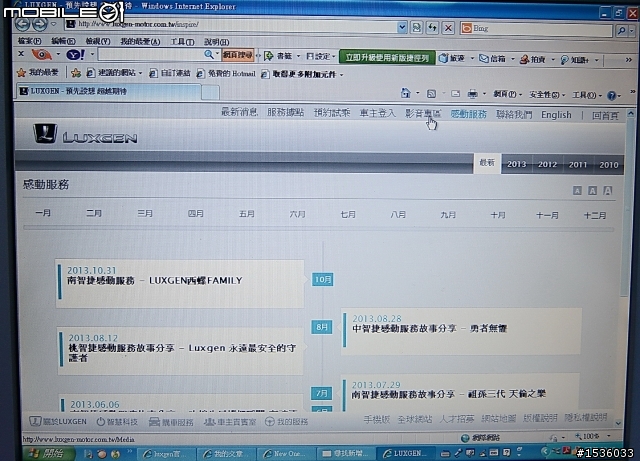Click the Stop loading X icon

tap(448, 28)
